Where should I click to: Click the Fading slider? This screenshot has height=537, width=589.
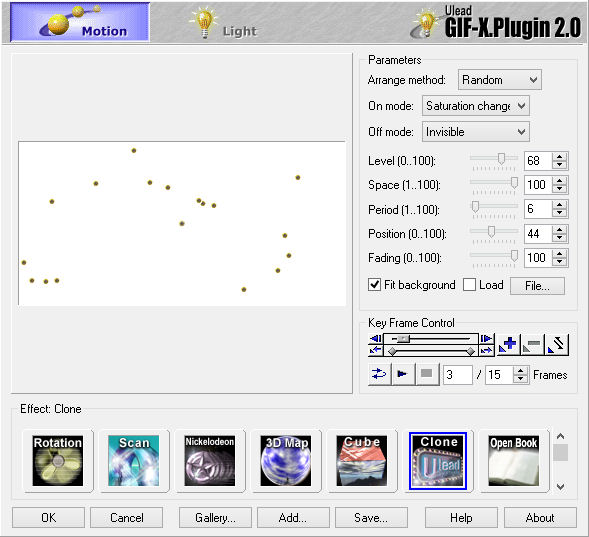coord(494,256)
